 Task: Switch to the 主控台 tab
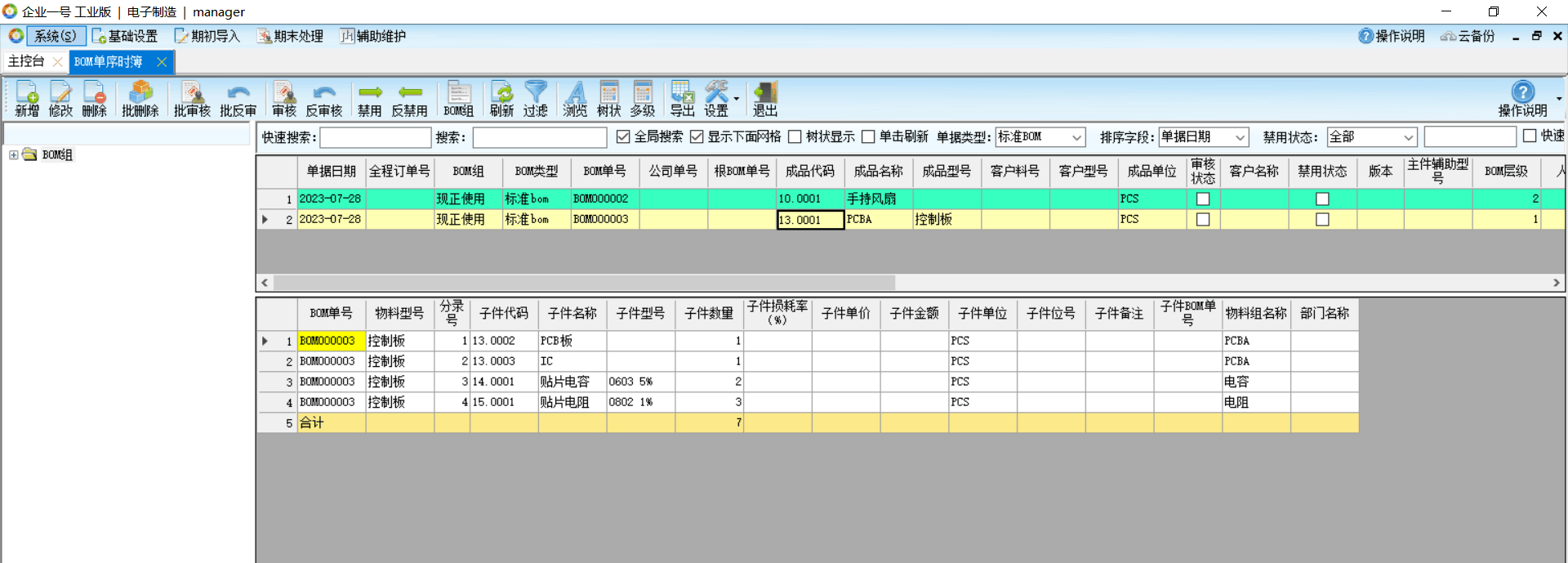click(26, 61)
